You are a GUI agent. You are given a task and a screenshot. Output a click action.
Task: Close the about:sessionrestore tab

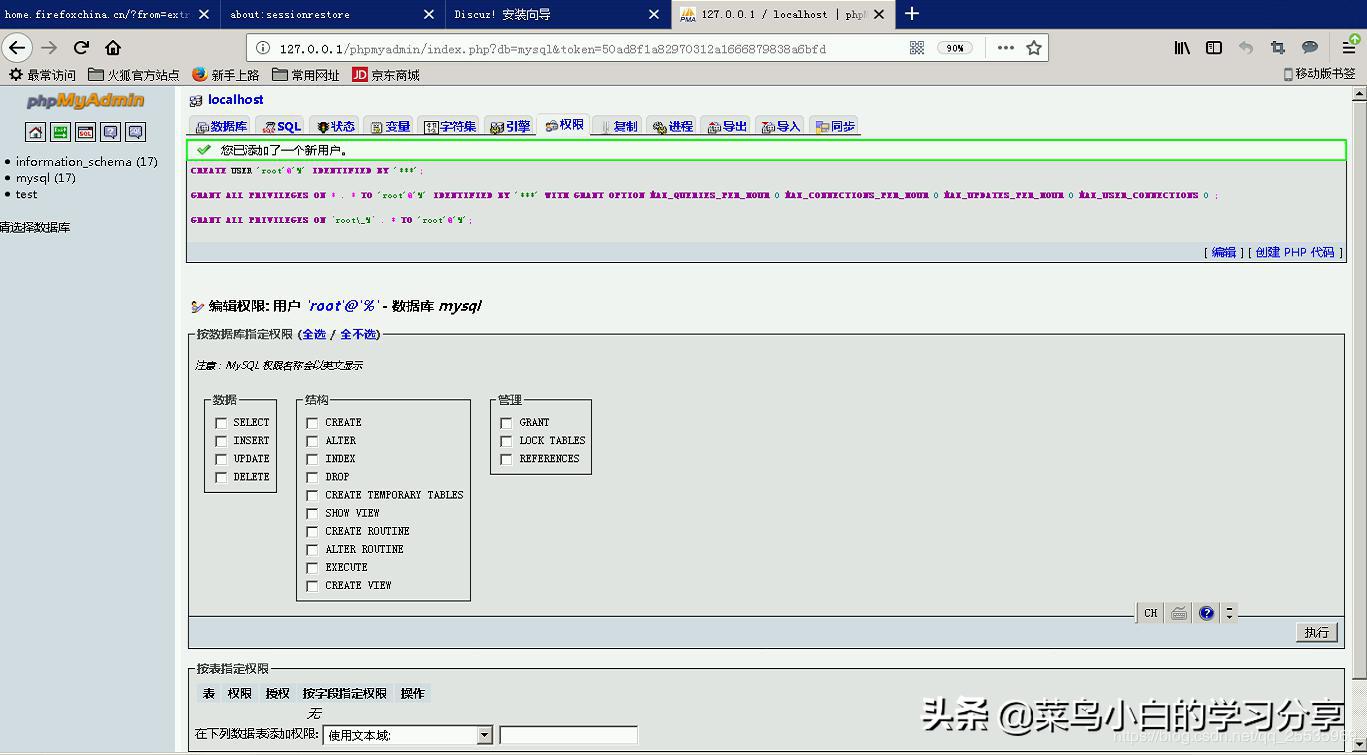click(430, 15)
